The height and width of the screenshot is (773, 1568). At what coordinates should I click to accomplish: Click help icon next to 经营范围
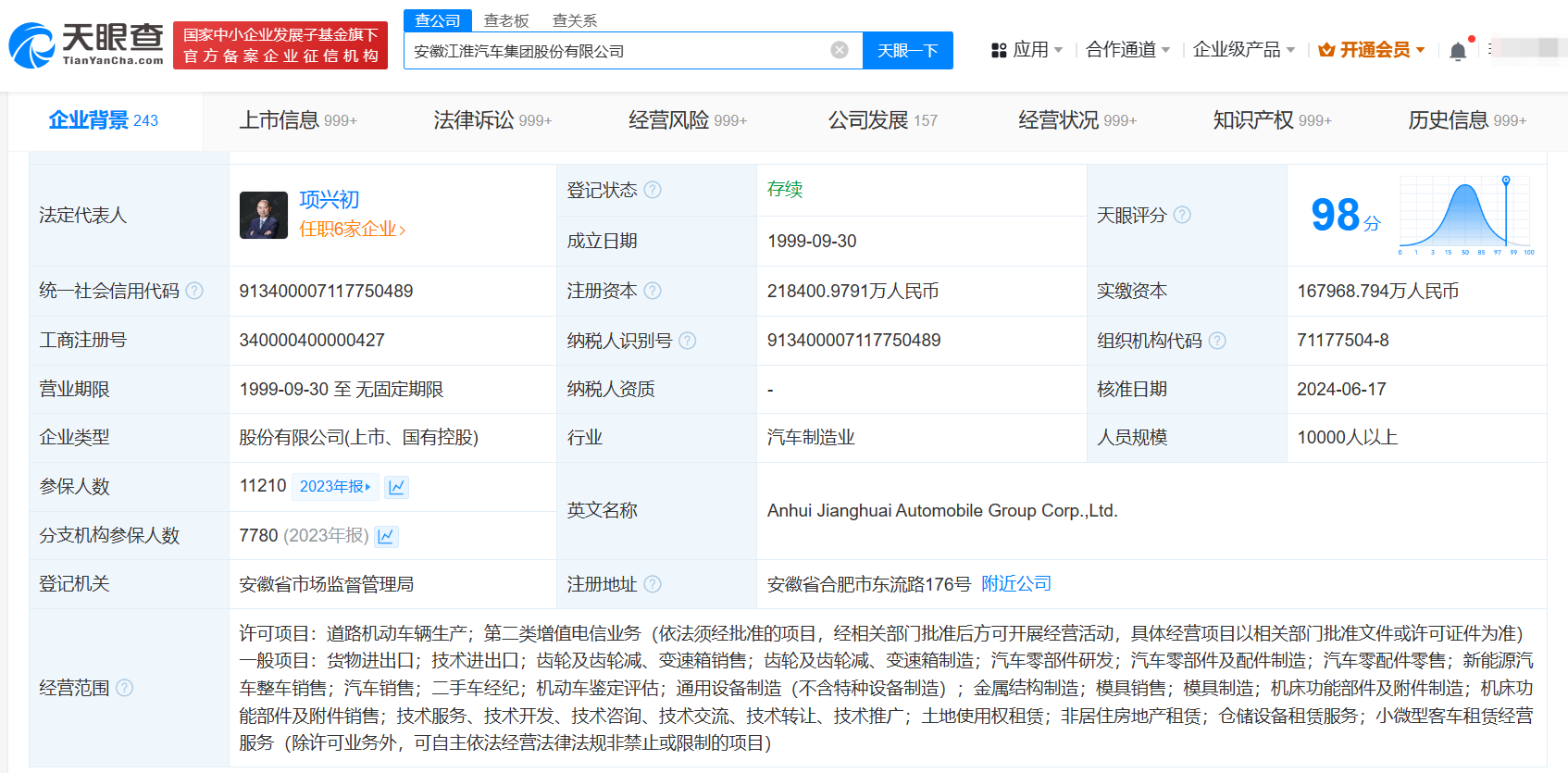(x=124, y=688)
